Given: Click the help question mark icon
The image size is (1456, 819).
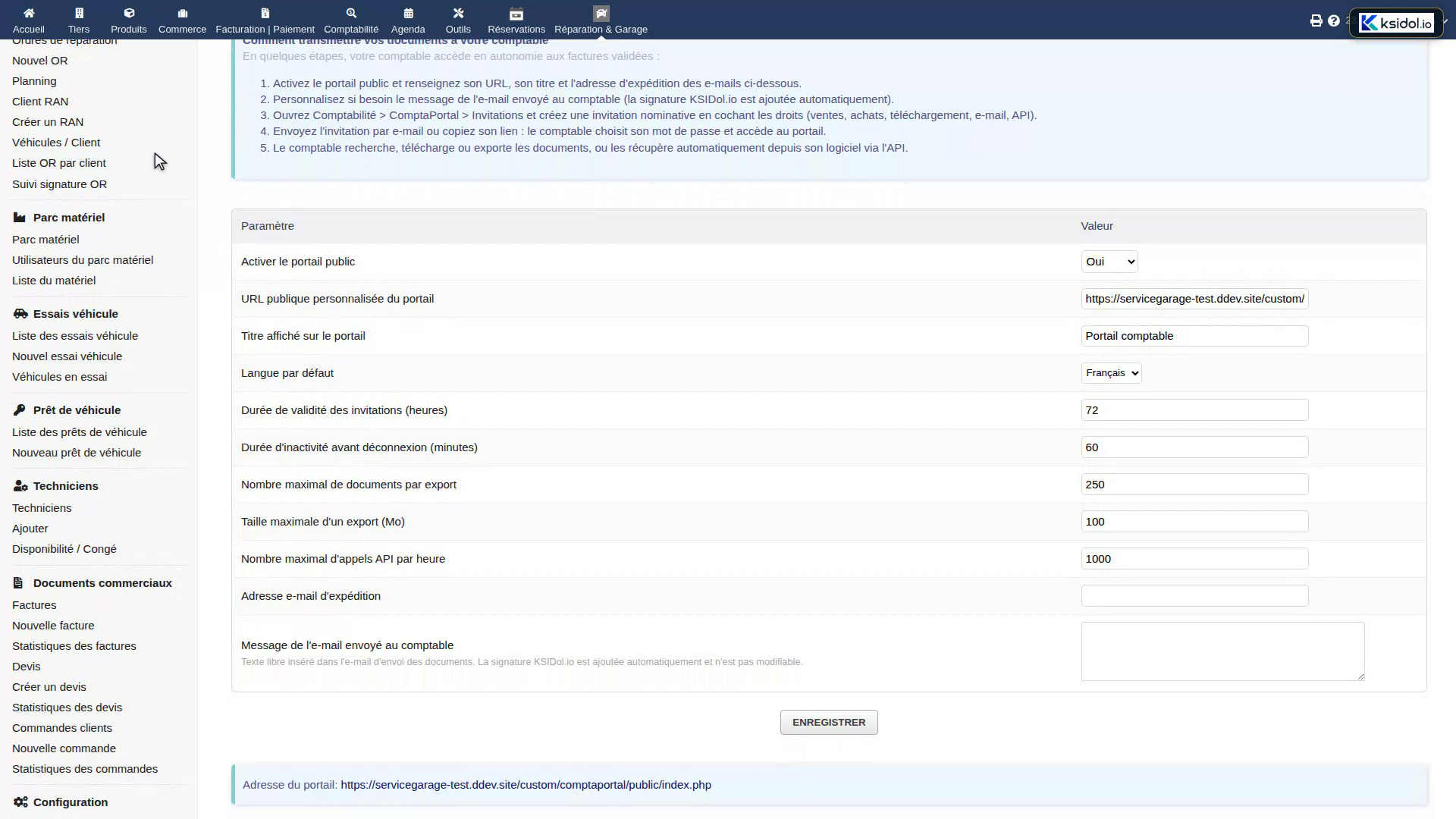Looking at the screenshot, I should (1334, 20).
